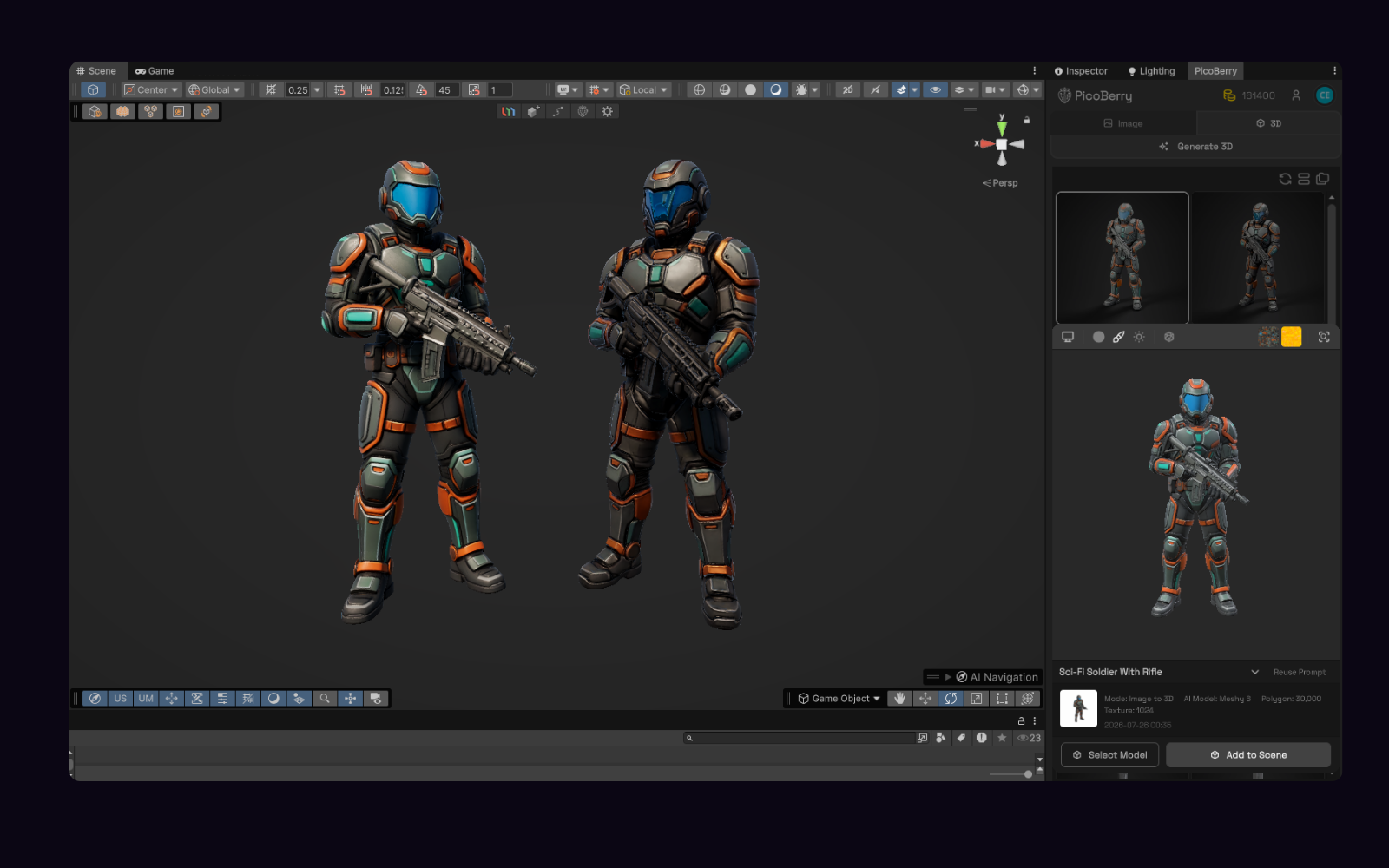Switch to the 3D mode tab in PicoBerry

[x=1268, y=123]
